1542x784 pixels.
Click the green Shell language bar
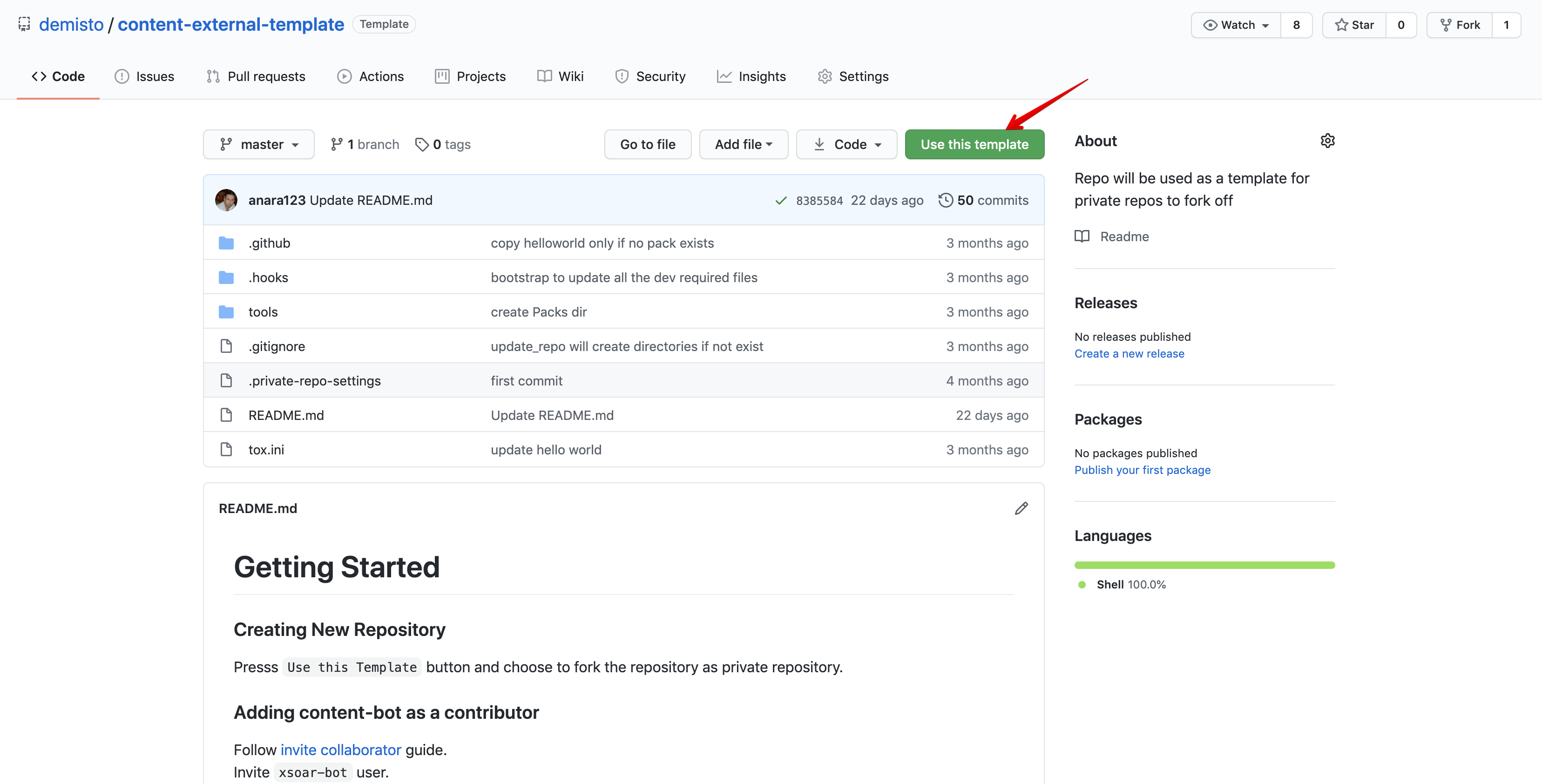click(x=1204, y=566)
